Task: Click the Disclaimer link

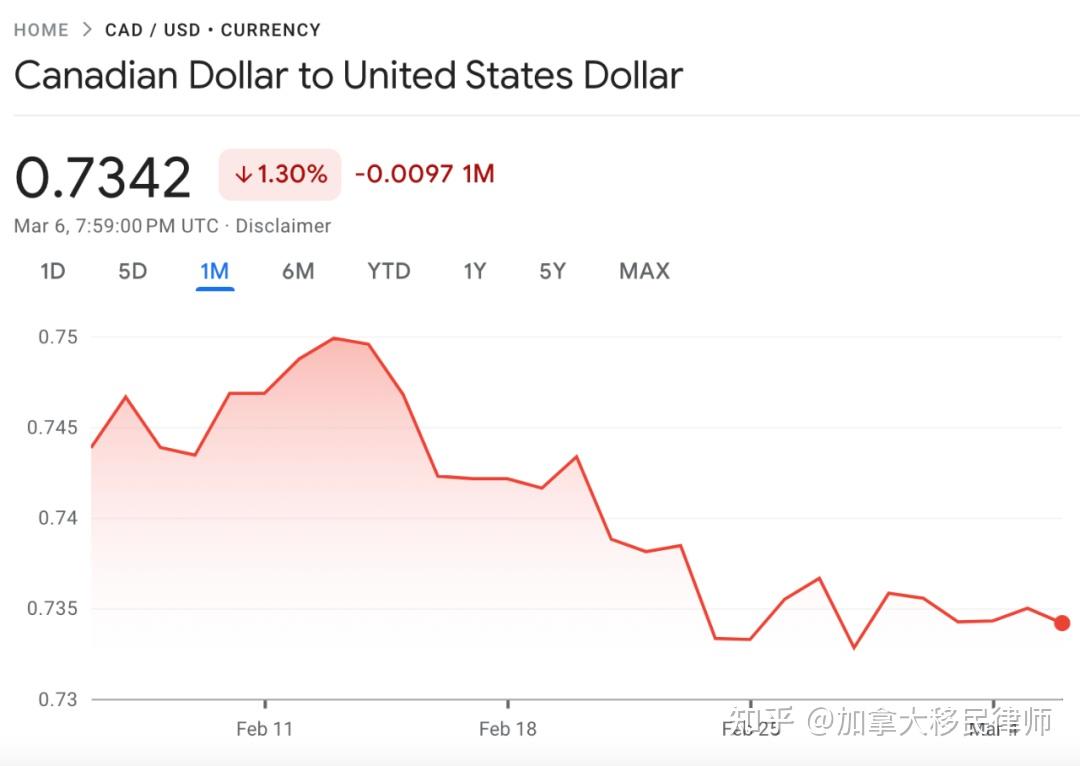Action: pyautogui.click(x=283, y=225)
